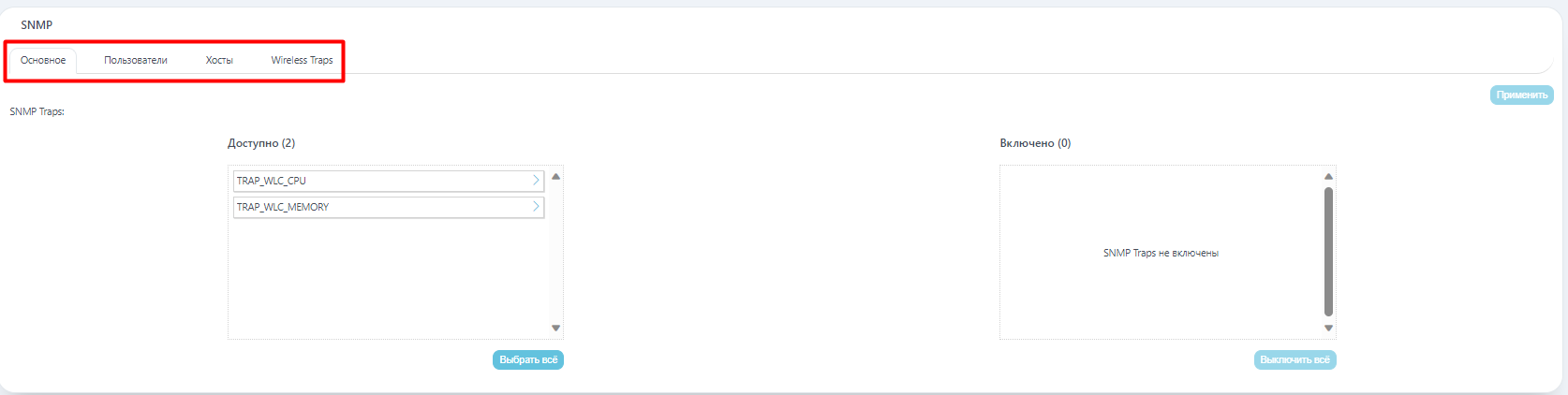Click the Доступно (2) list header

(261, 143)
